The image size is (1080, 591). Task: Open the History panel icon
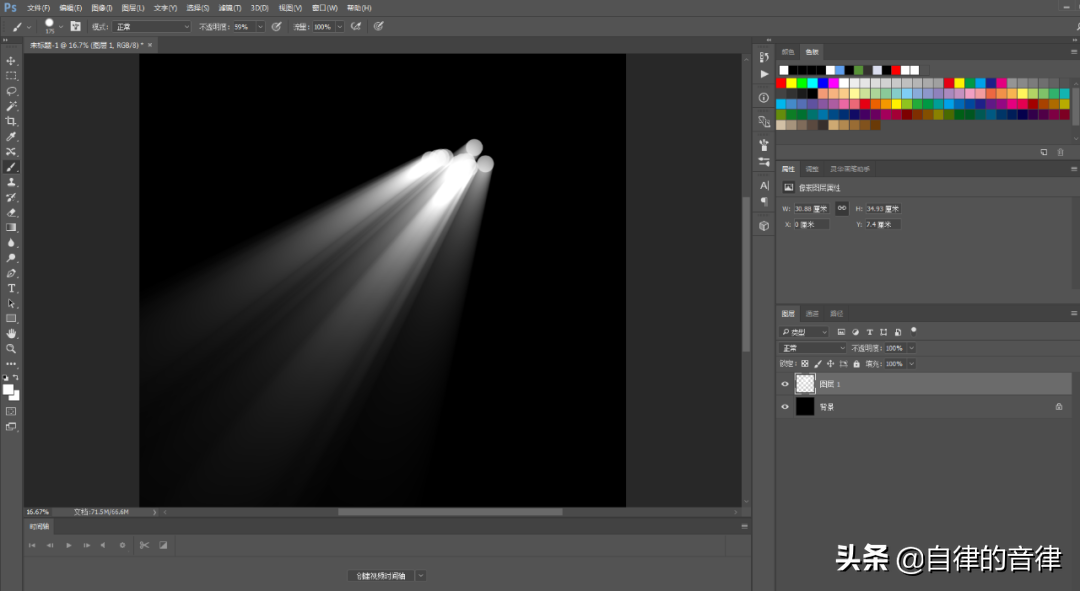pos(764,57)
